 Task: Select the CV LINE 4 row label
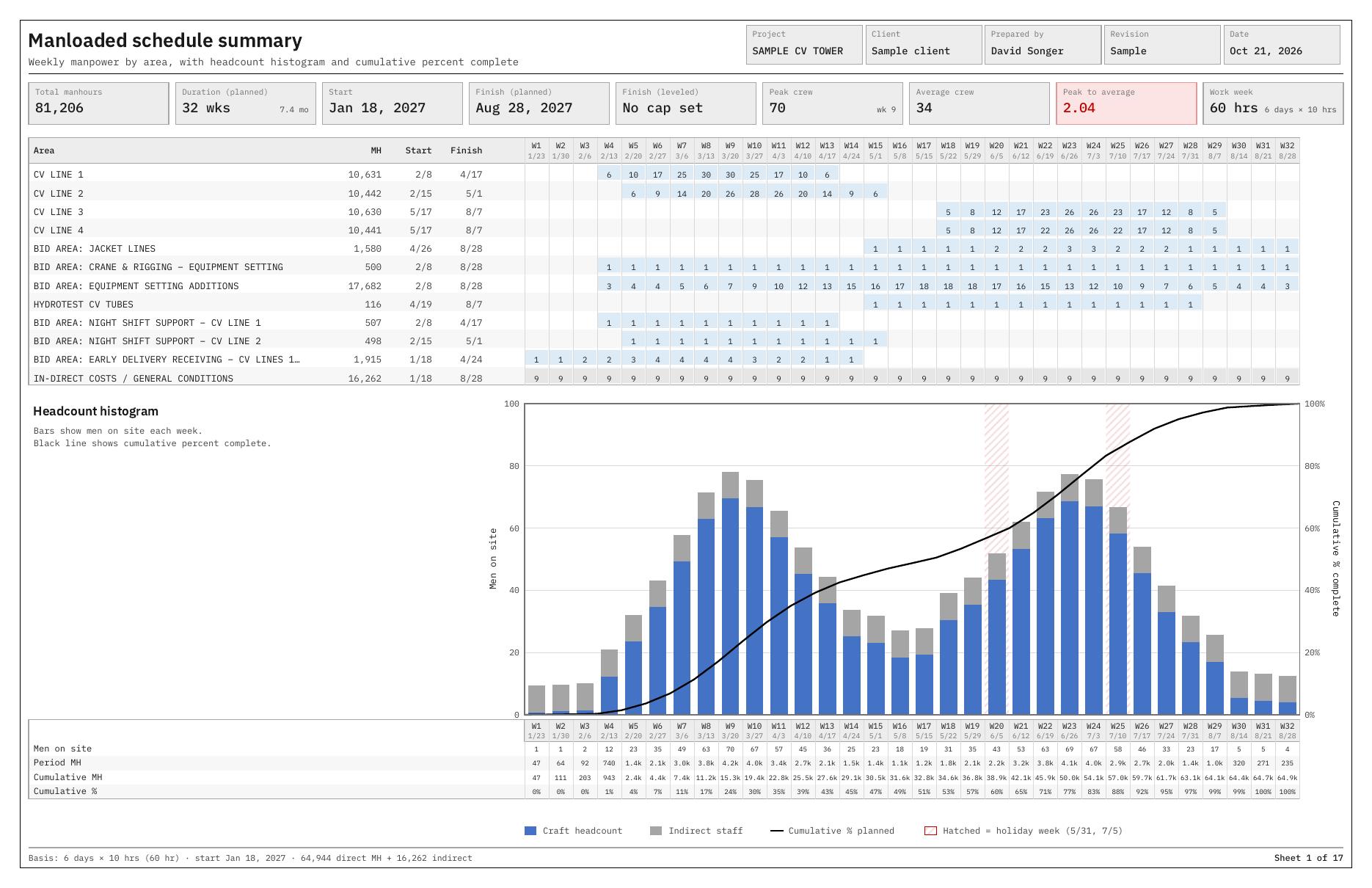pos(59,230)
